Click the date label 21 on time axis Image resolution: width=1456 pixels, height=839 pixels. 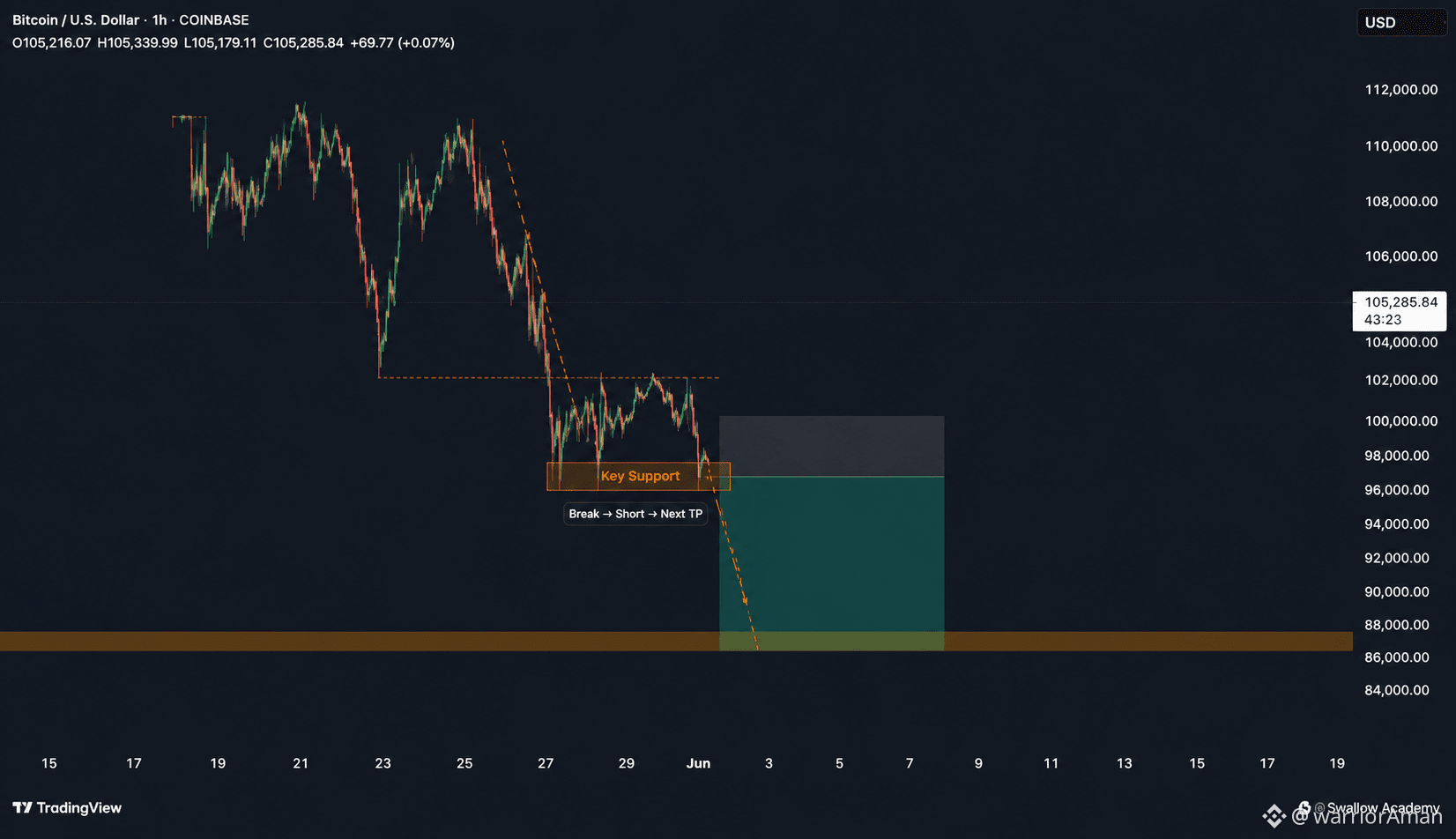click(301, 763)
